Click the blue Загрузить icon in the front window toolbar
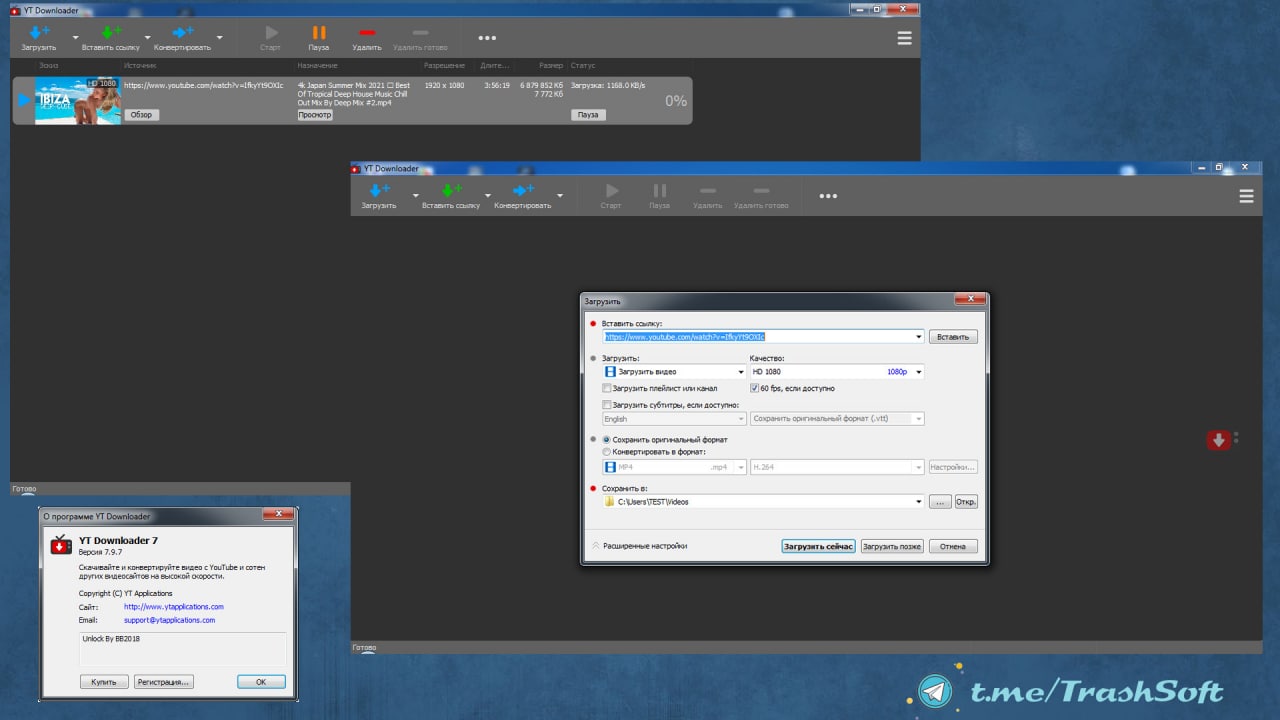This screenshot has height=720, width=1280. (x=379, y=190)
